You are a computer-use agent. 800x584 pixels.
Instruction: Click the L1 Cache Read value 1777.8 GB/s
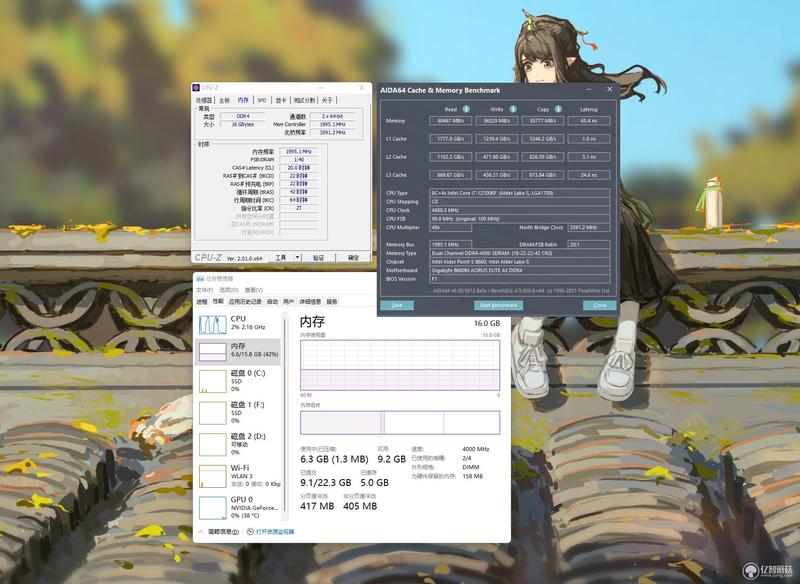click(x=451, y=139)
